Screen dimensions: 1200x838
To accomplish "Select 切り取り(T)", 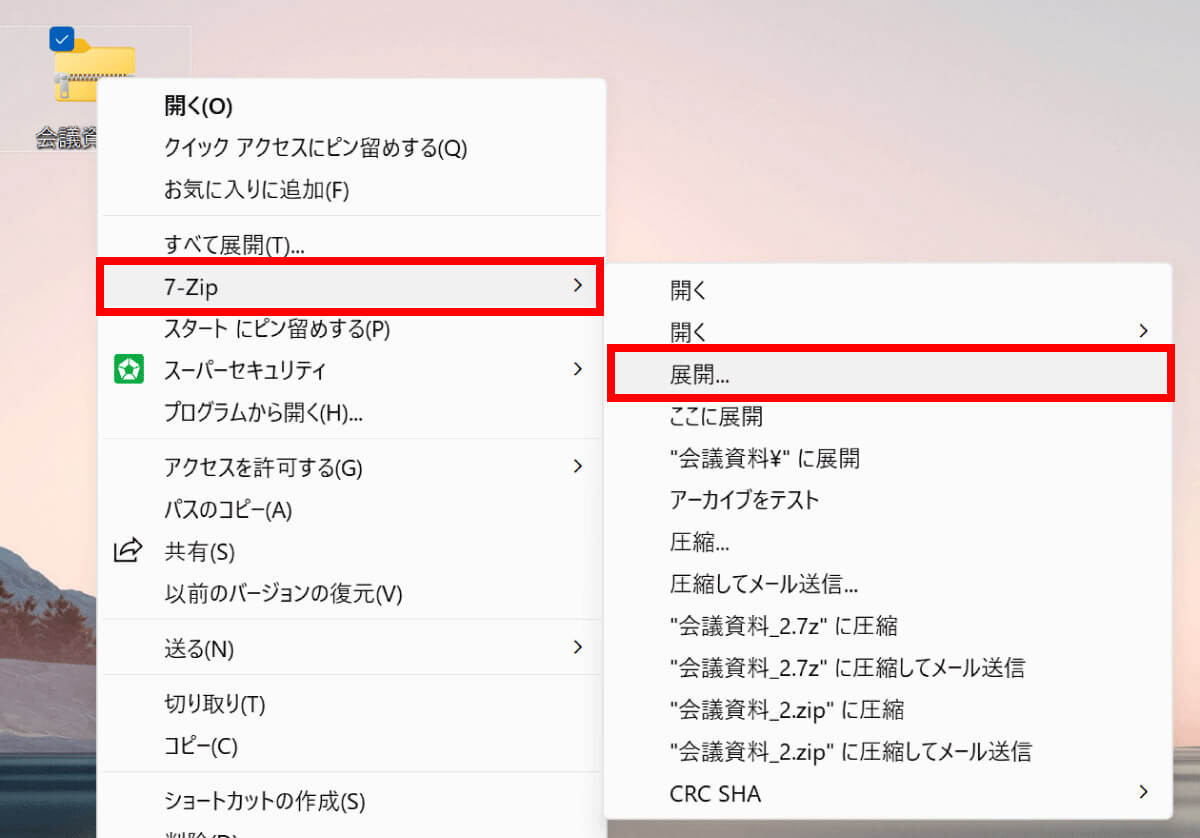I will (352, 704).
